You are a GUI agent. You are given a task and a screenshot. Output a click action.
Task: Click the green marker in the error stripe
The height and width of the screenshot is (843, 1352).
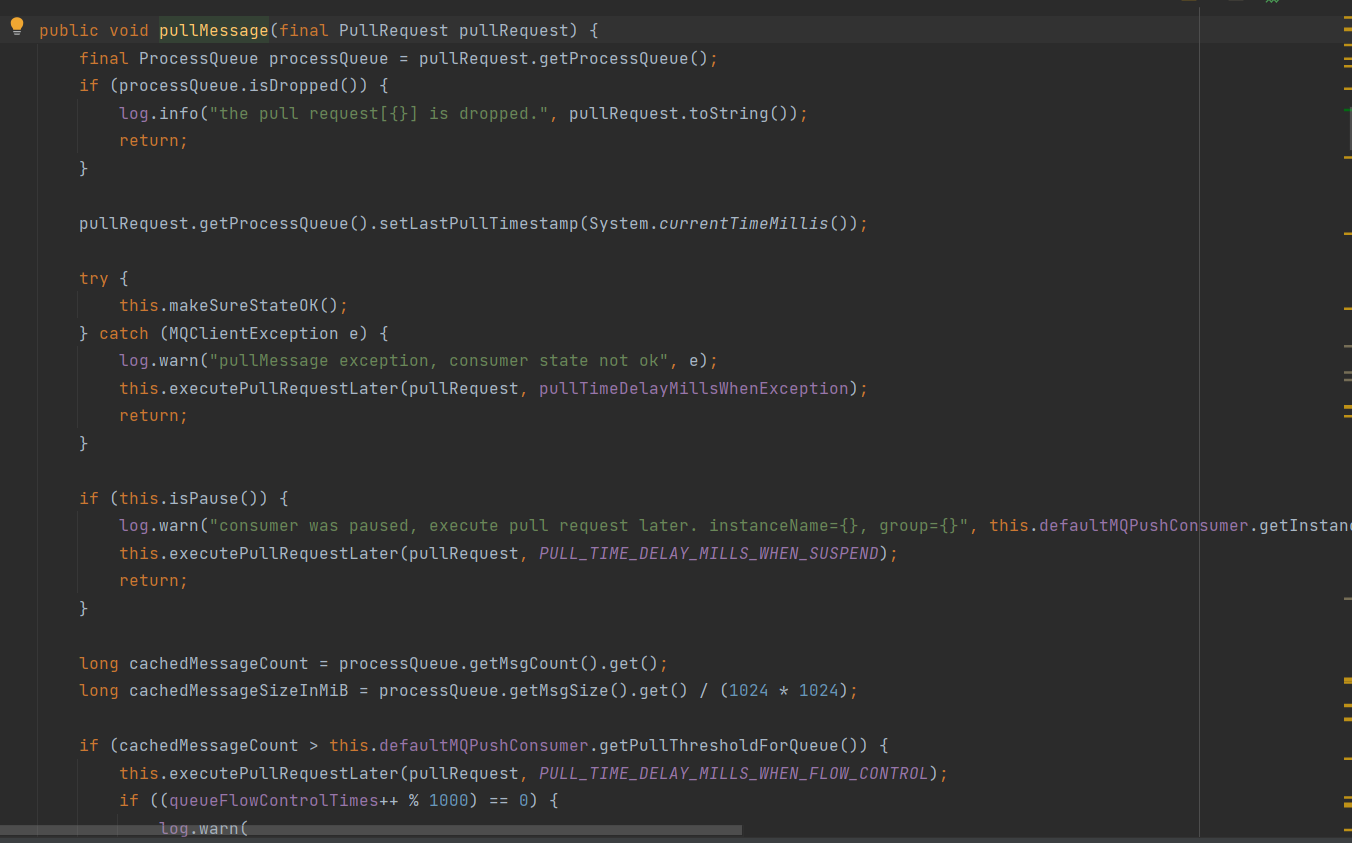click(x=1347, y=108)
